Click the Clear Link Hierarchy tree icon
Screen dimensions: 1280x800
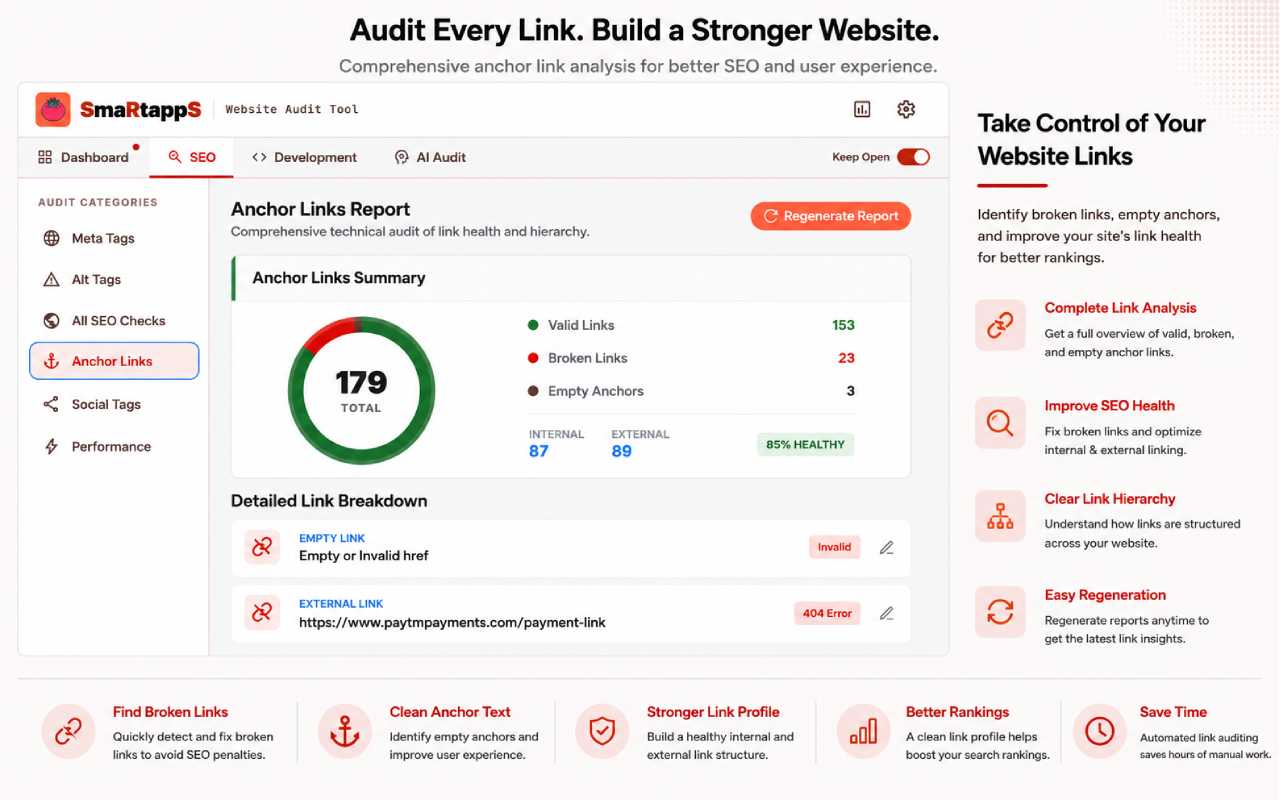click(x=1000, y=516)
